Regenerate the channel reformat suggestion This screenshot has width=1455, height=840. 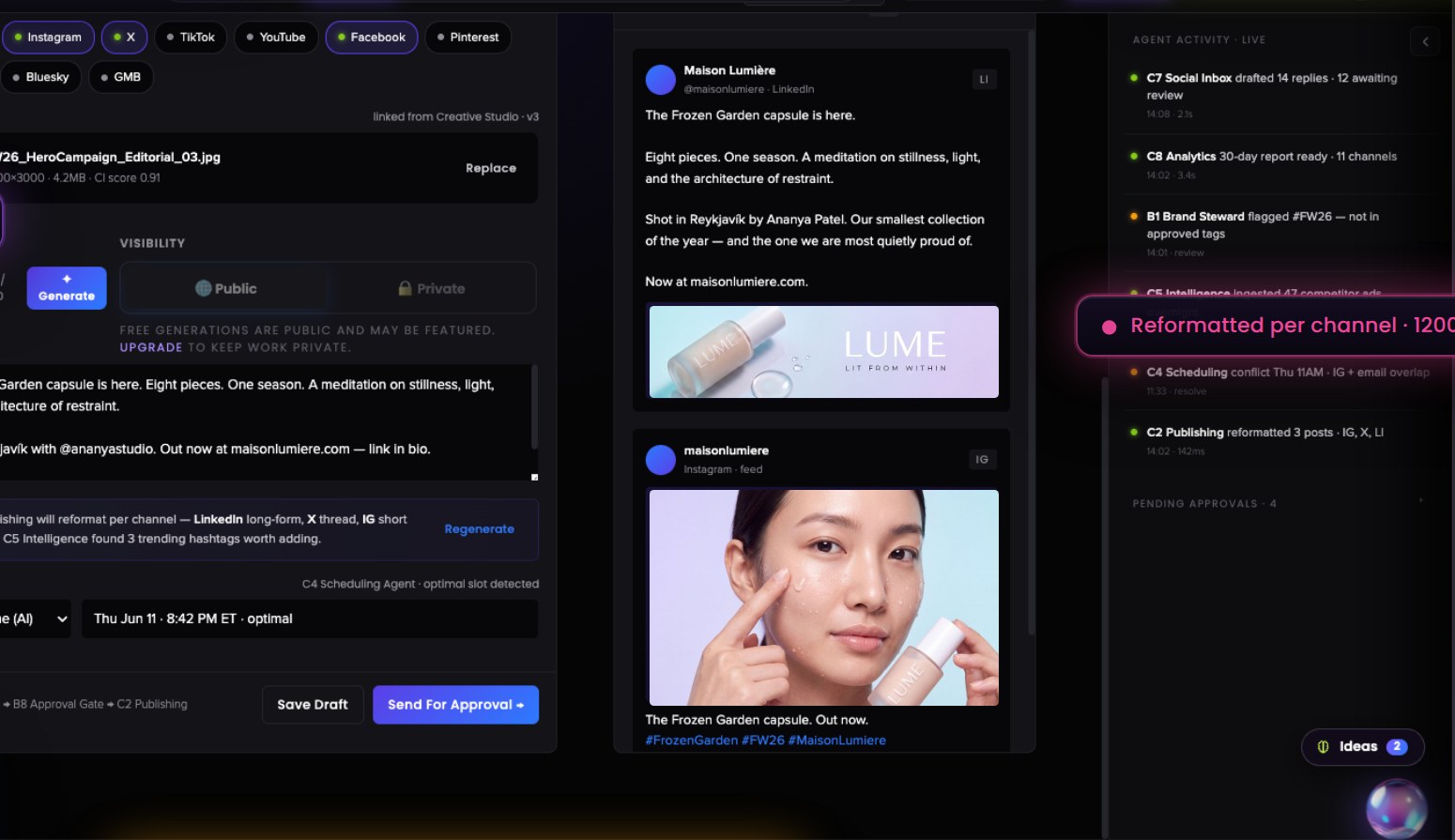pos(480,529)
